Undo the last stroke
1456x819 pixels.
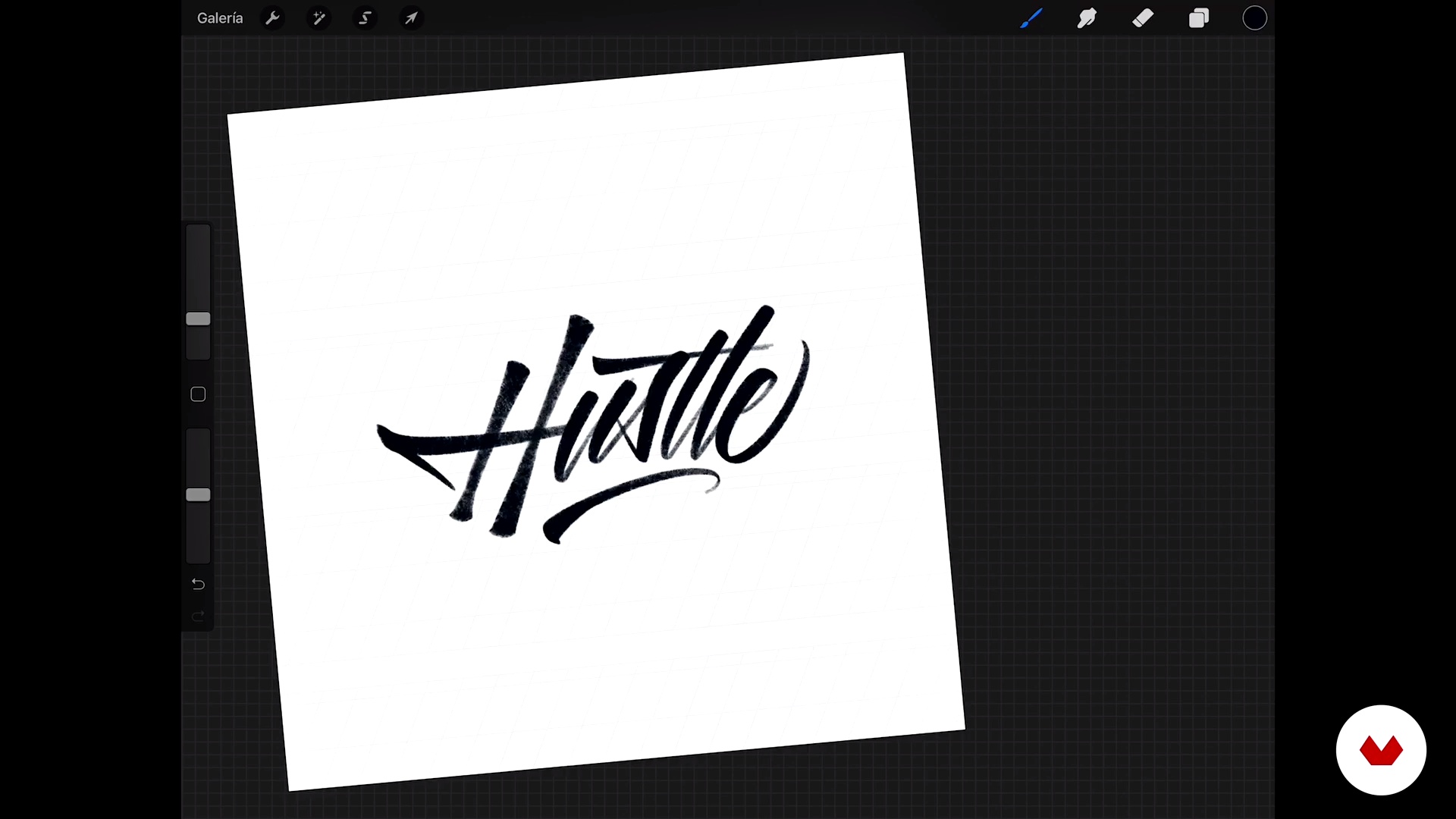[x=198, y=584]
